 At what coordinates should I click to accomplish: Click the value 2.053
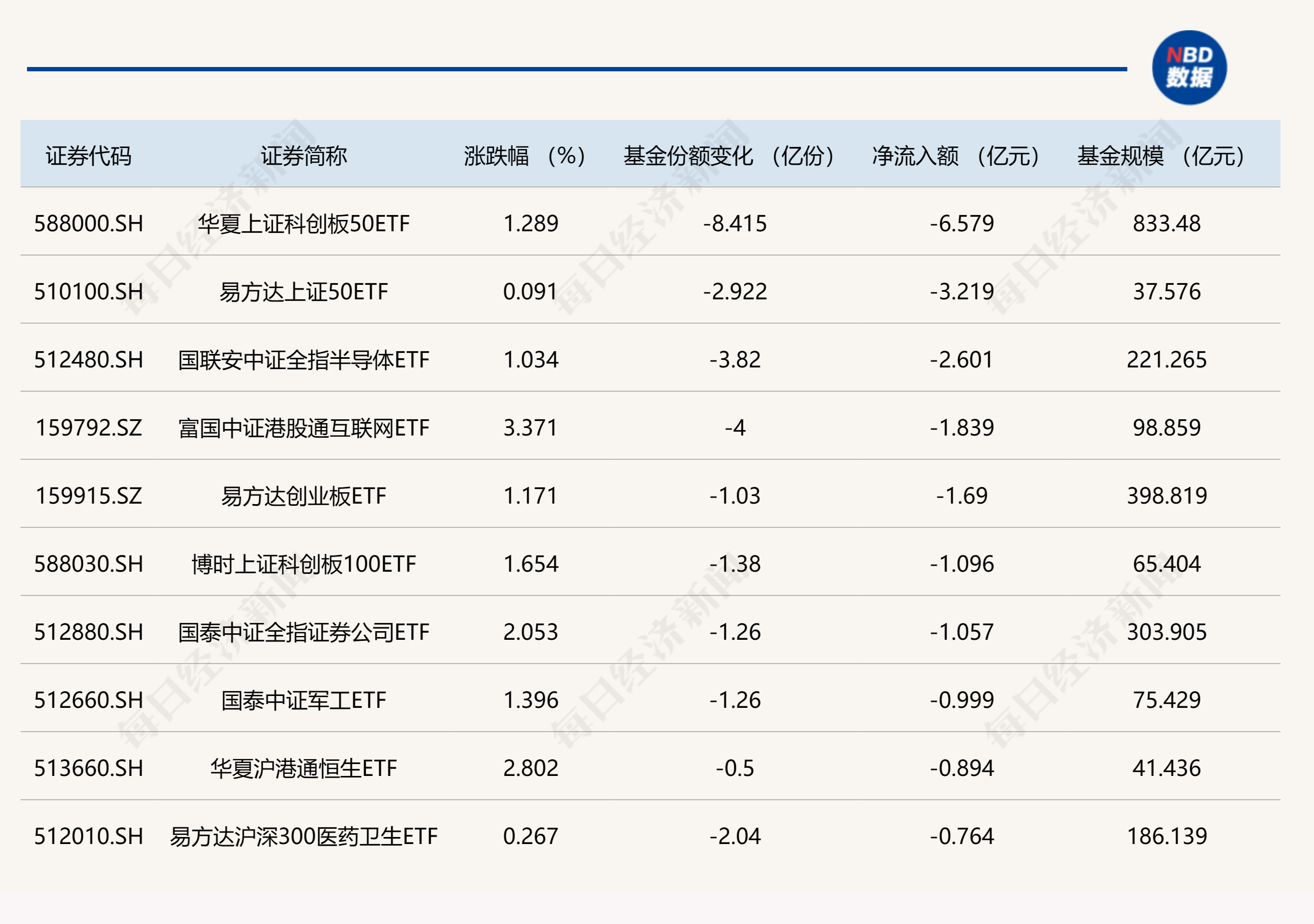pos(531,632)
